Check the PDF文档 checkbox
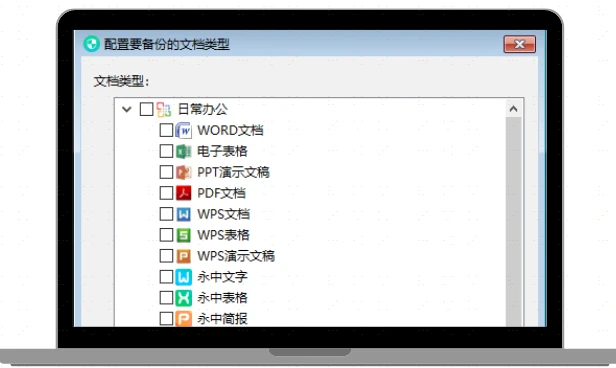Image resolution: width=616 pixels, height=368 pixels. [x=166, y=193]
